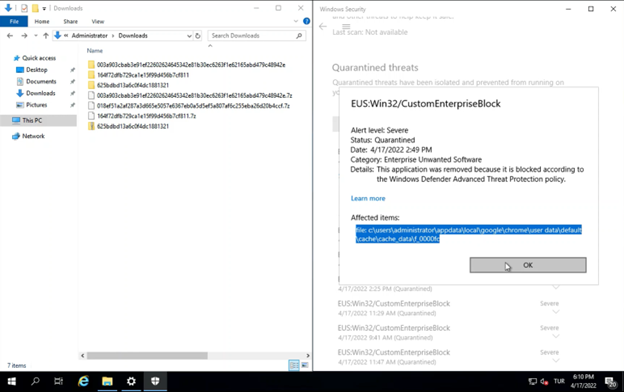Open Windows Security from taskbar

coord(155,382)
